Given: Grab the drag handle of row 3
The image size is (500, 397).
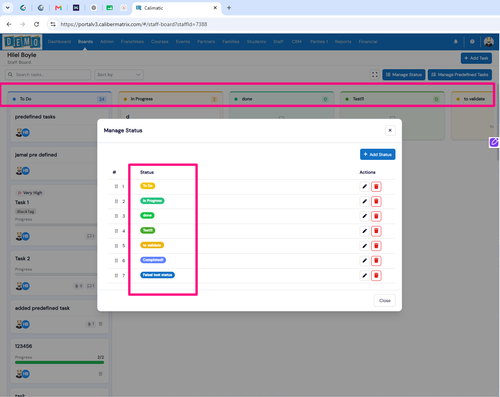Looking at the screenshot, I should 116,216.
